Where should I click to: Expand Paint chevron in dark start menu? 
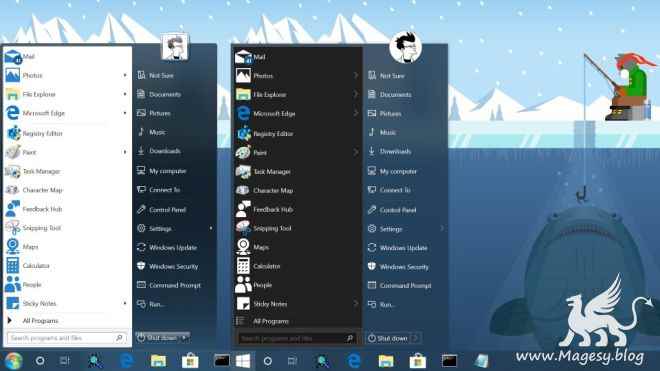point(356,152)
